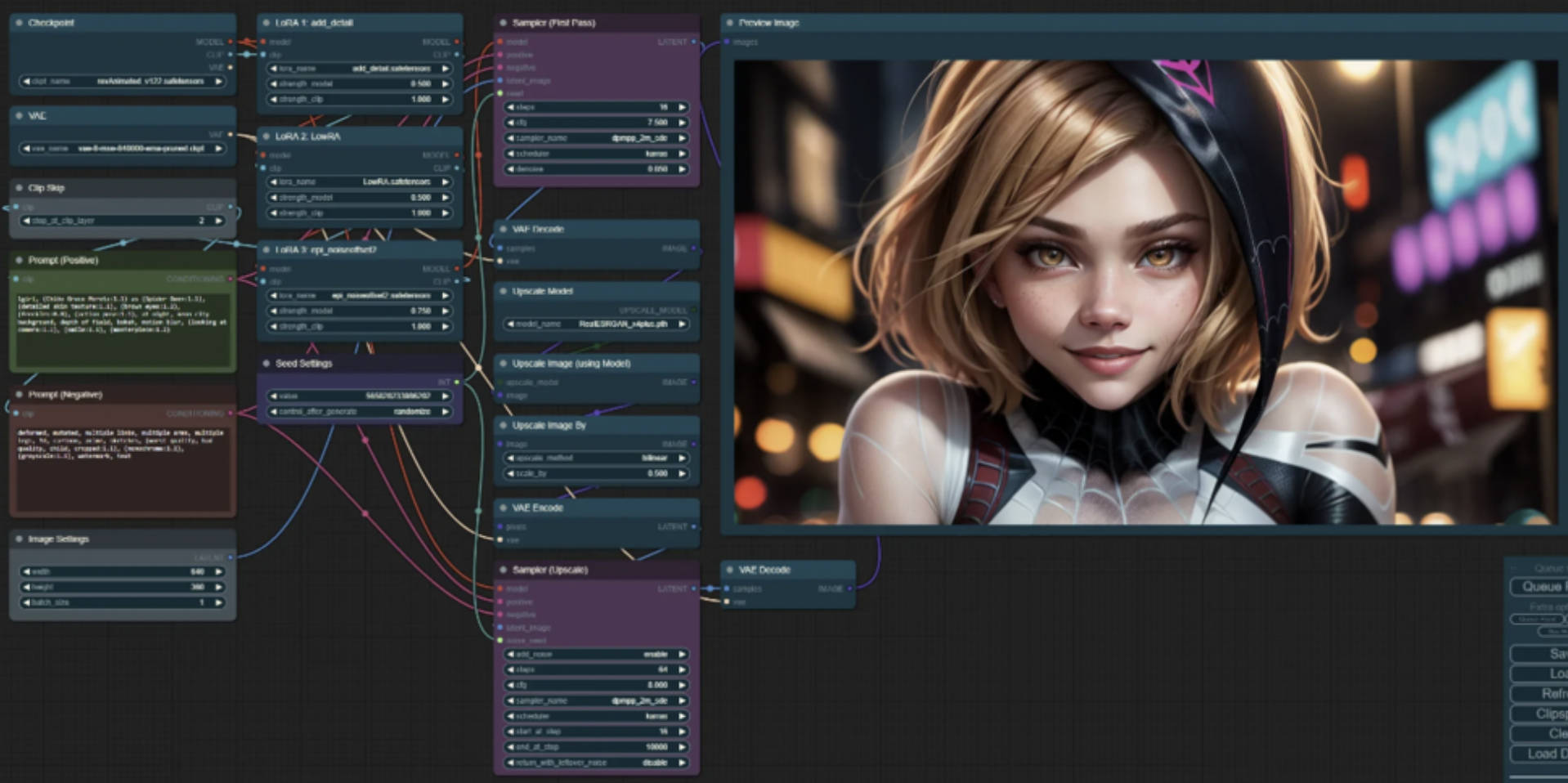Open the vae_name selector in VAE node
Screen dimensions: 1568x783
pos(123,149)
